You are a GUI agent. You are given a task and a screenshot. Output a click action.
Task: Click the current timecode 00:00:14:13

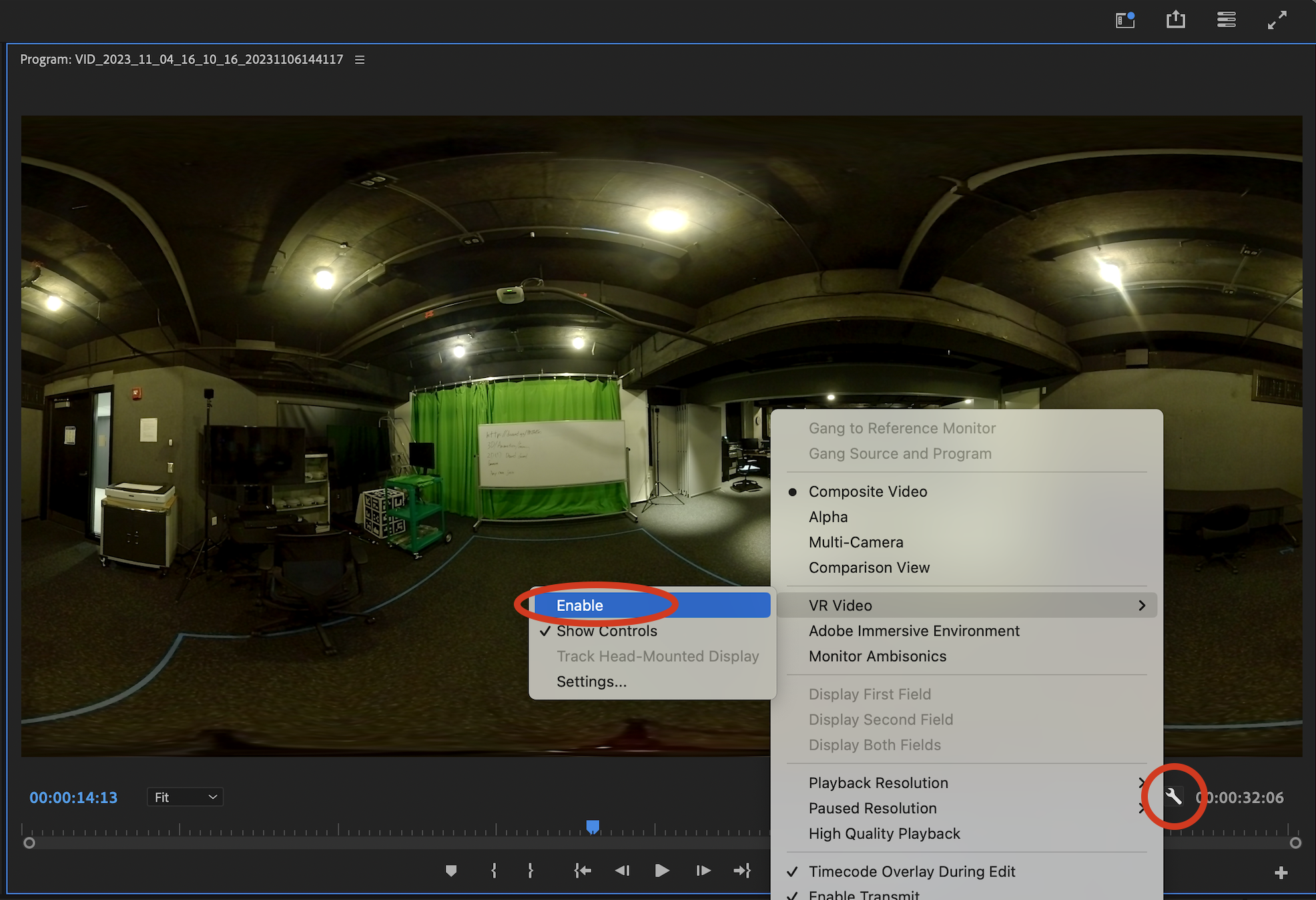click(x=73, y=797)
